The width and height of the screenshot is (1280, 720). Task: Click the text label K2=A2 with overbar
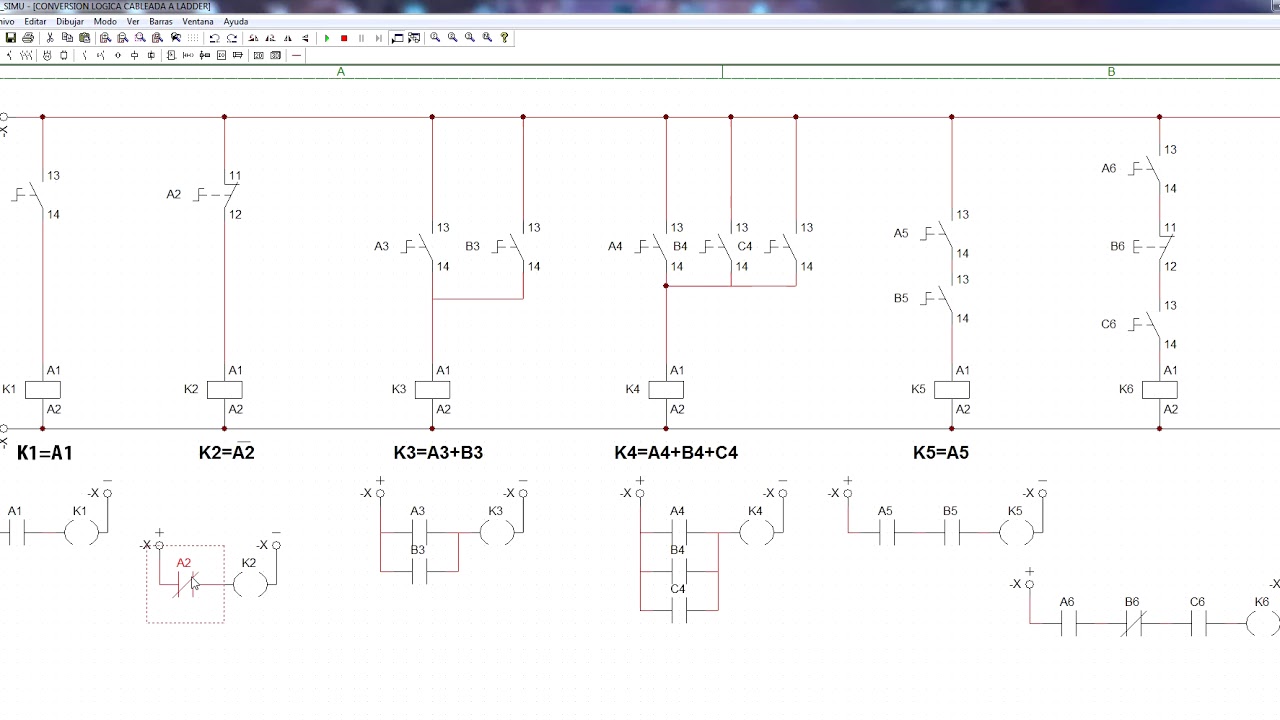point(227,452)
